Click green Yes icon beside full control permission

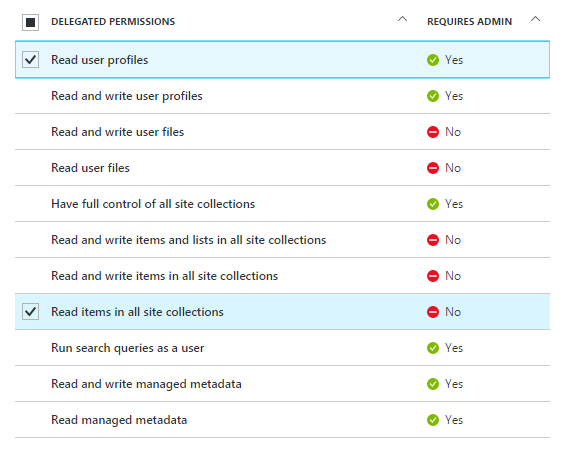tap(433, 204)
